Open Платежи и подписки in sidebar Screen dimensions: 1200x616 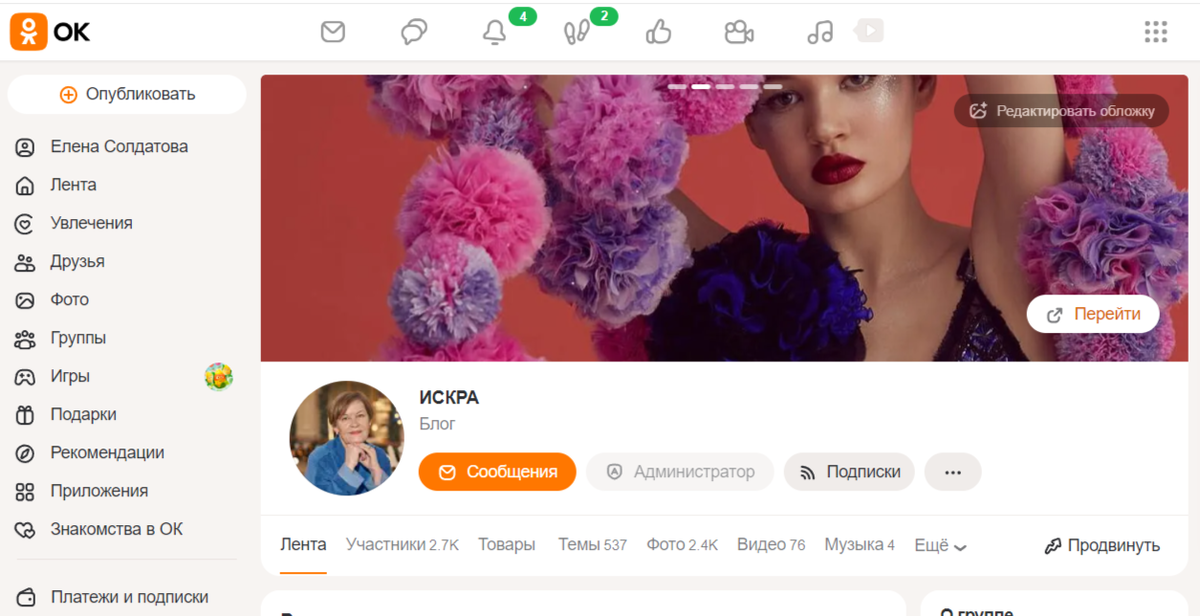click(x=129, y=597)
